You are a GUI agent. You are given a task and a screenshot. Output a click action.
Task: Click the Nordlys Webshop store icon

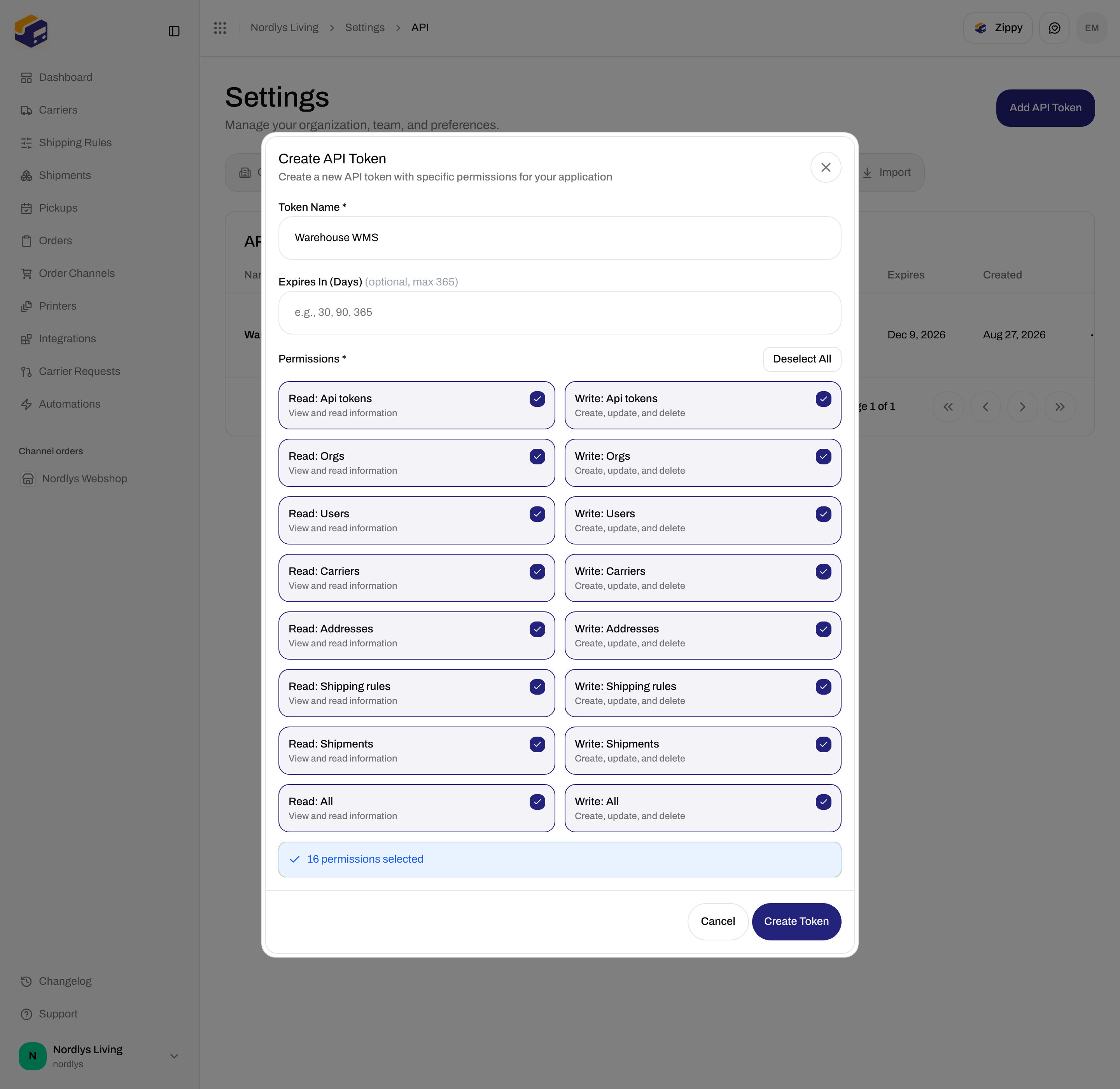28,479
